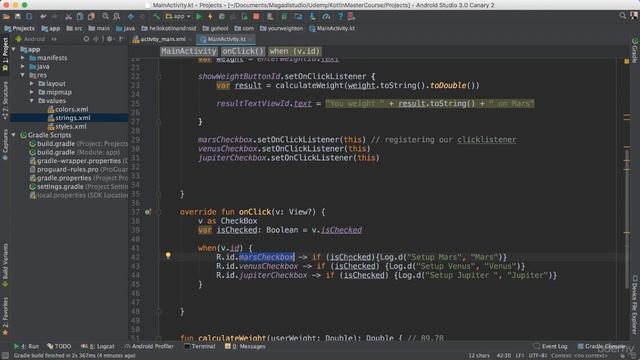The image size is (640, 360).
Task: Open Project panel settings gear icon
Action: tap(109, 39)
